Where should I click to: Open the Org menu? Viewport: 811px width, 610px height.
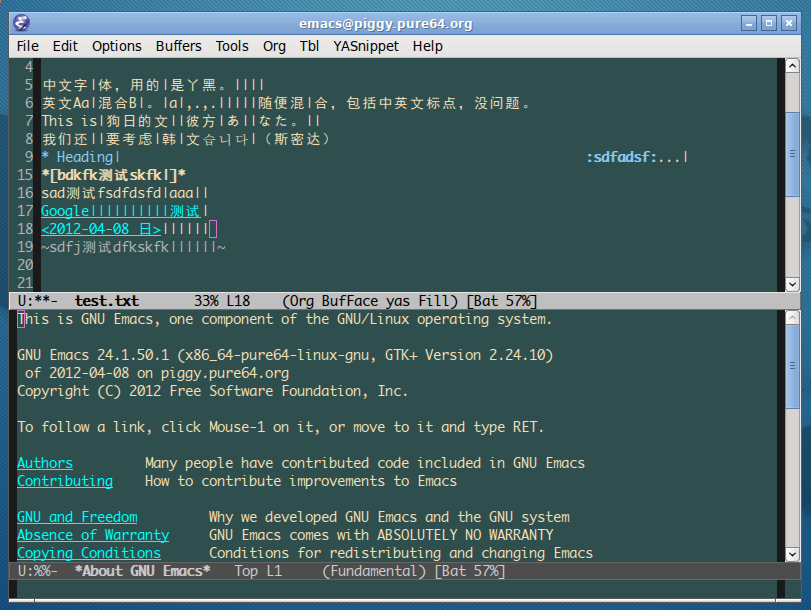274,47
